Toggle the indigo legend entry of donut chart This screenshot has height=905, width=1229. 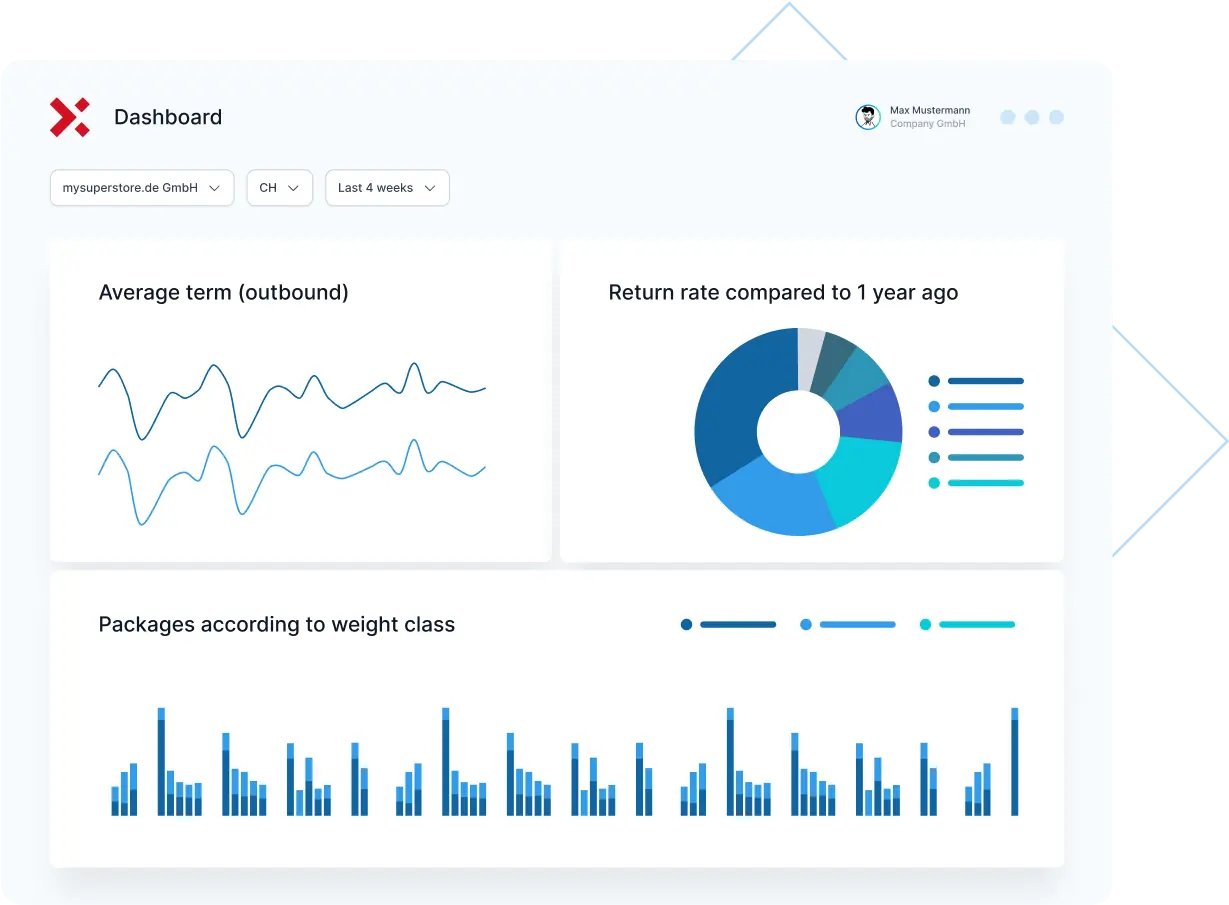point(976,432)
